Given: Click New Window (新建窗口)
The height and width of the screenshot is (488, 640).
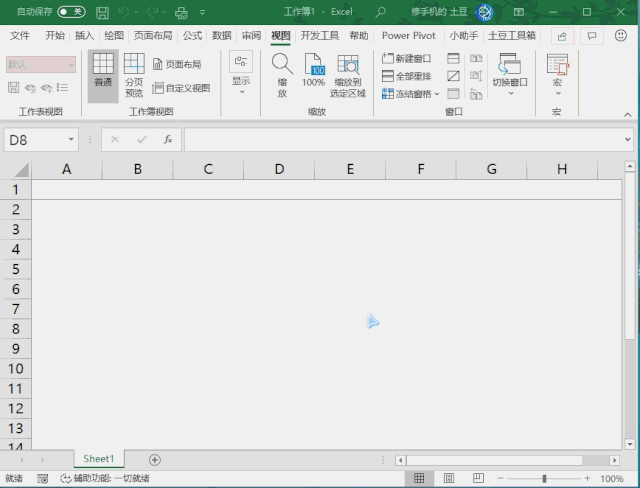Looking at the screenshot, I should click(406, 58).
